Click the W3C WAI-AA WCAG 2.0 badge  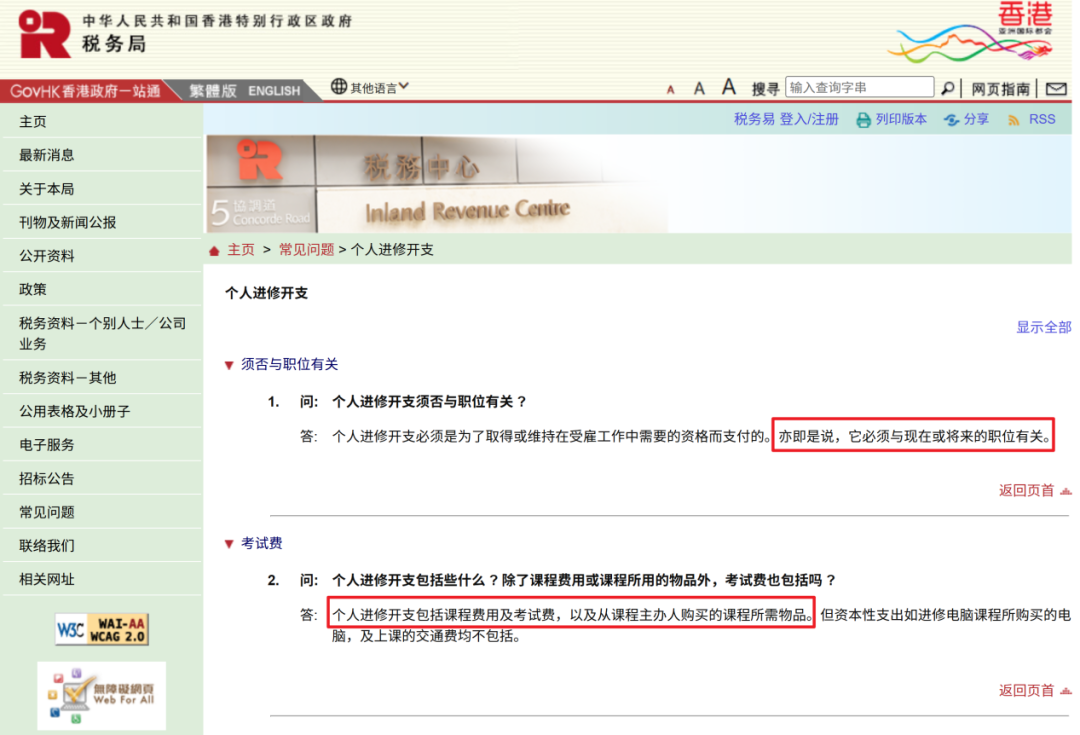[x=102, y=629]
